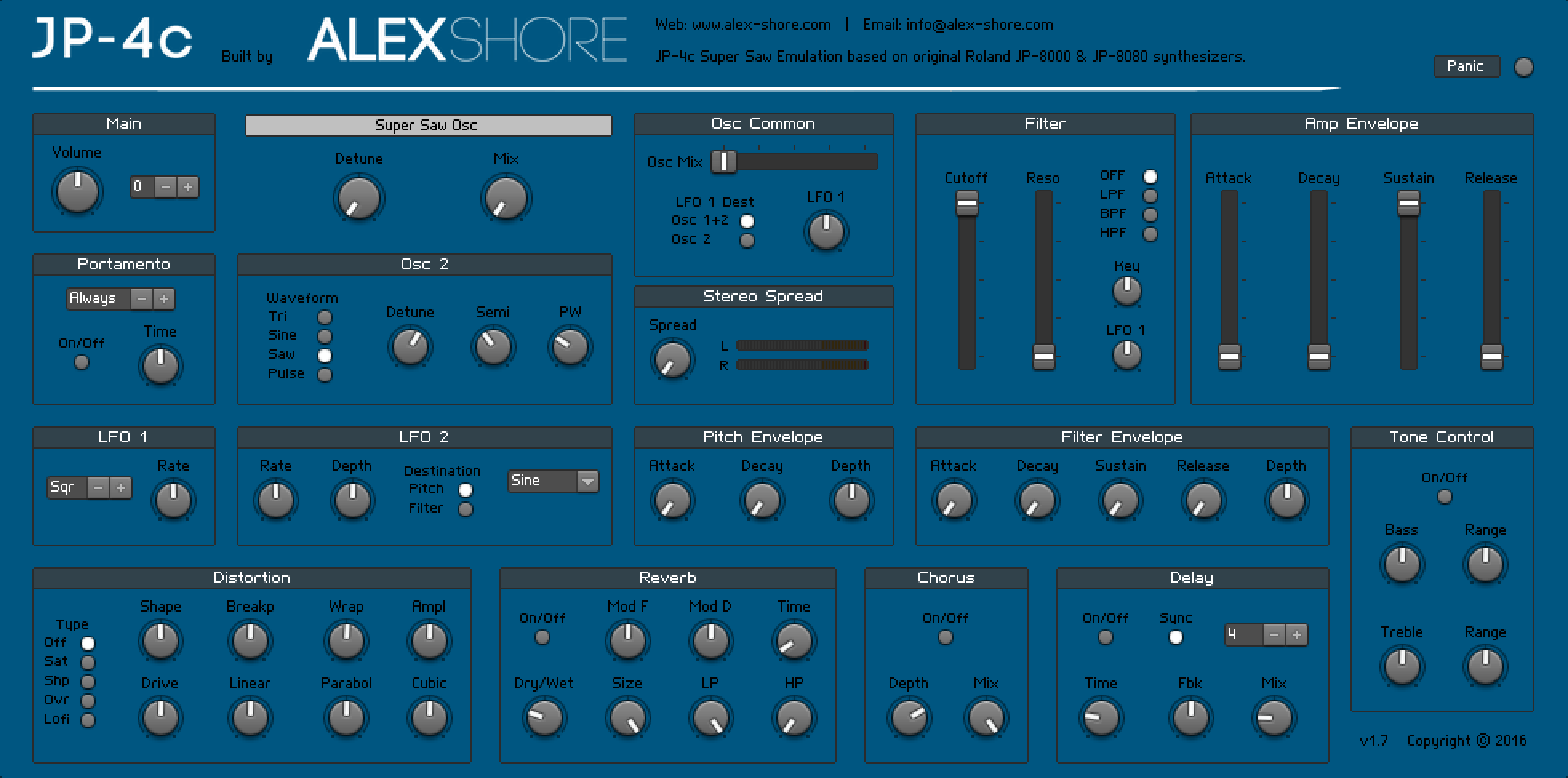Select Pulse waveform for Osc 2

pyautogui.click(x=325, y=375)
